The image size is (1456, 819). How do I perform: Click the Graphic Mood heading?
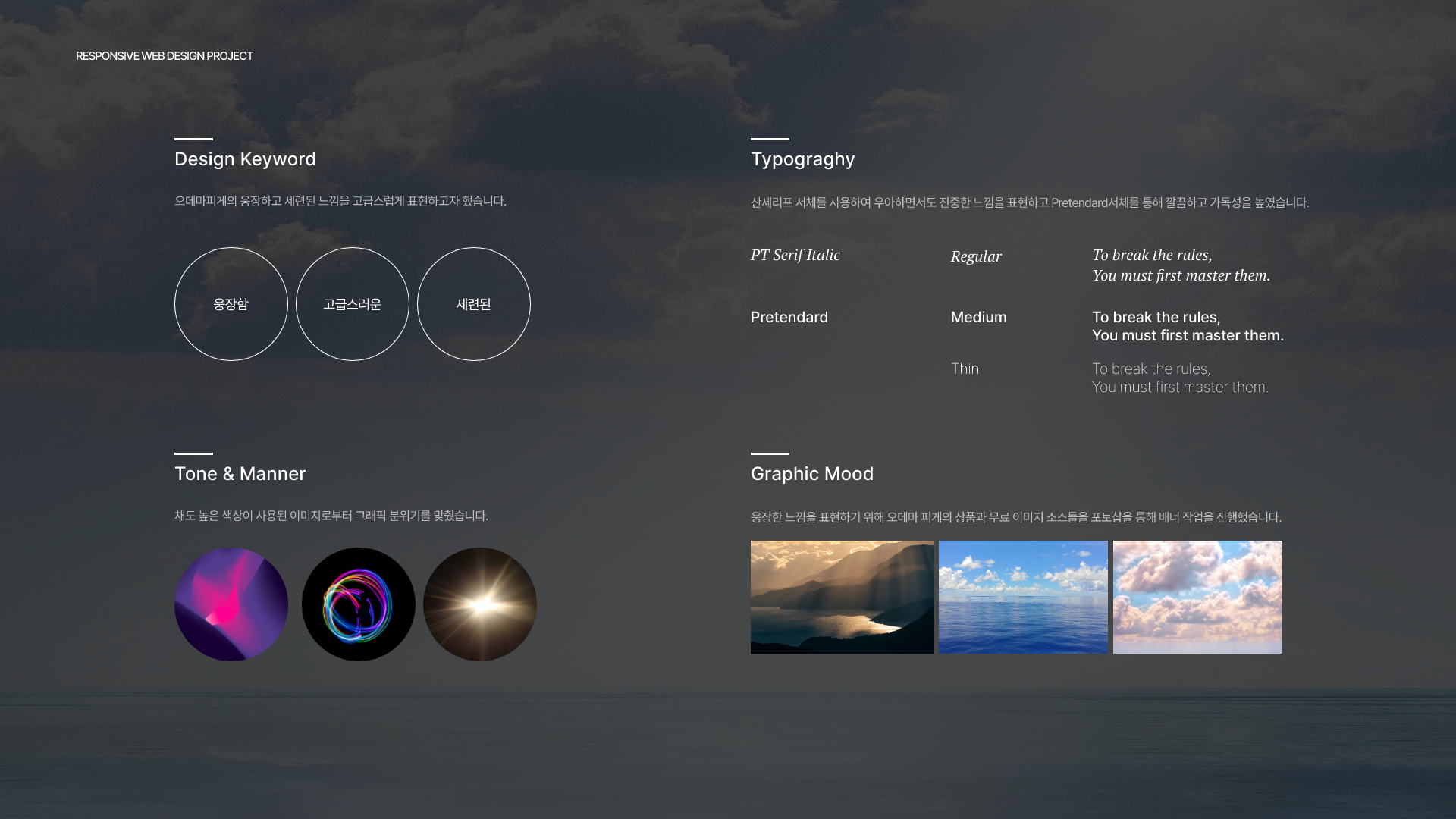[811, 474]
